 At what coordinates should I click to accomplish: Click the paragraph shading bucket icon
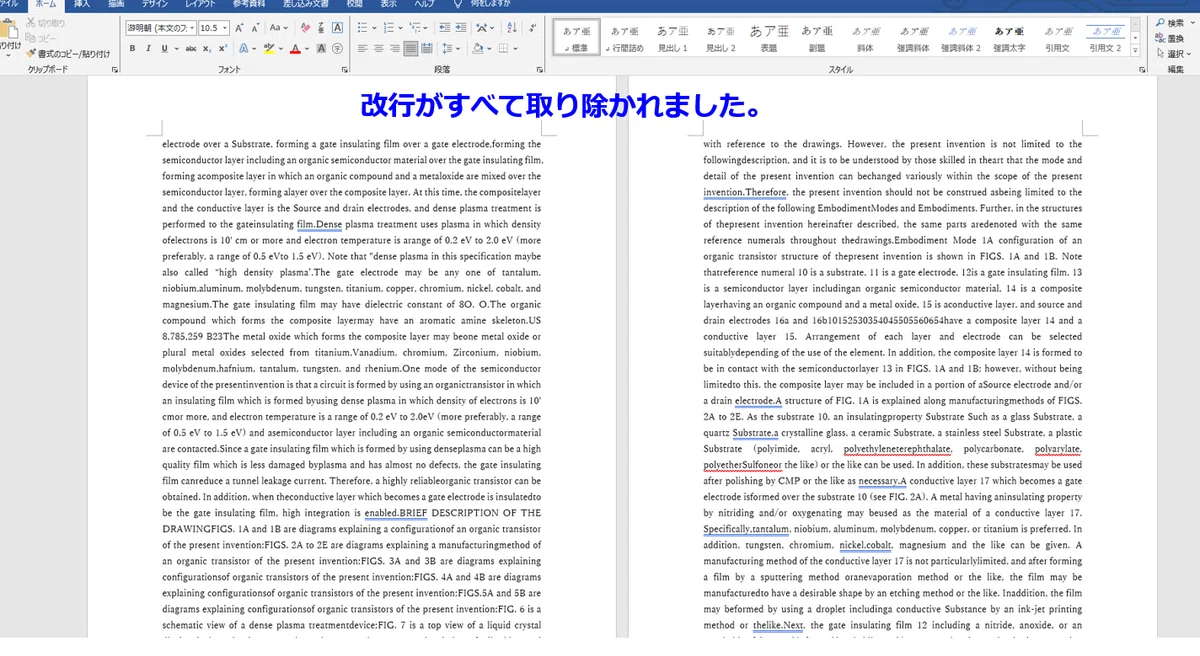point(477,48)
